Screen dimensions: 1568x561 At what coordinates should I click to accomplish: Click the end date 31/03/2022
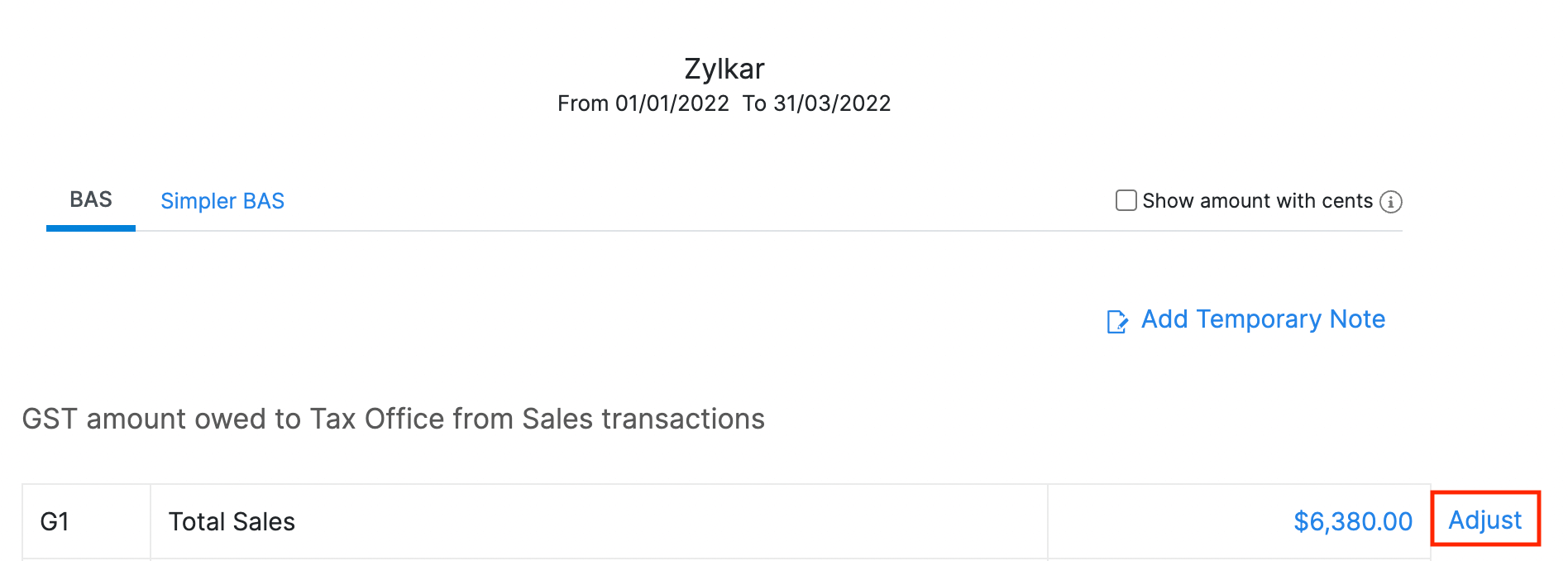pos(832,103)
